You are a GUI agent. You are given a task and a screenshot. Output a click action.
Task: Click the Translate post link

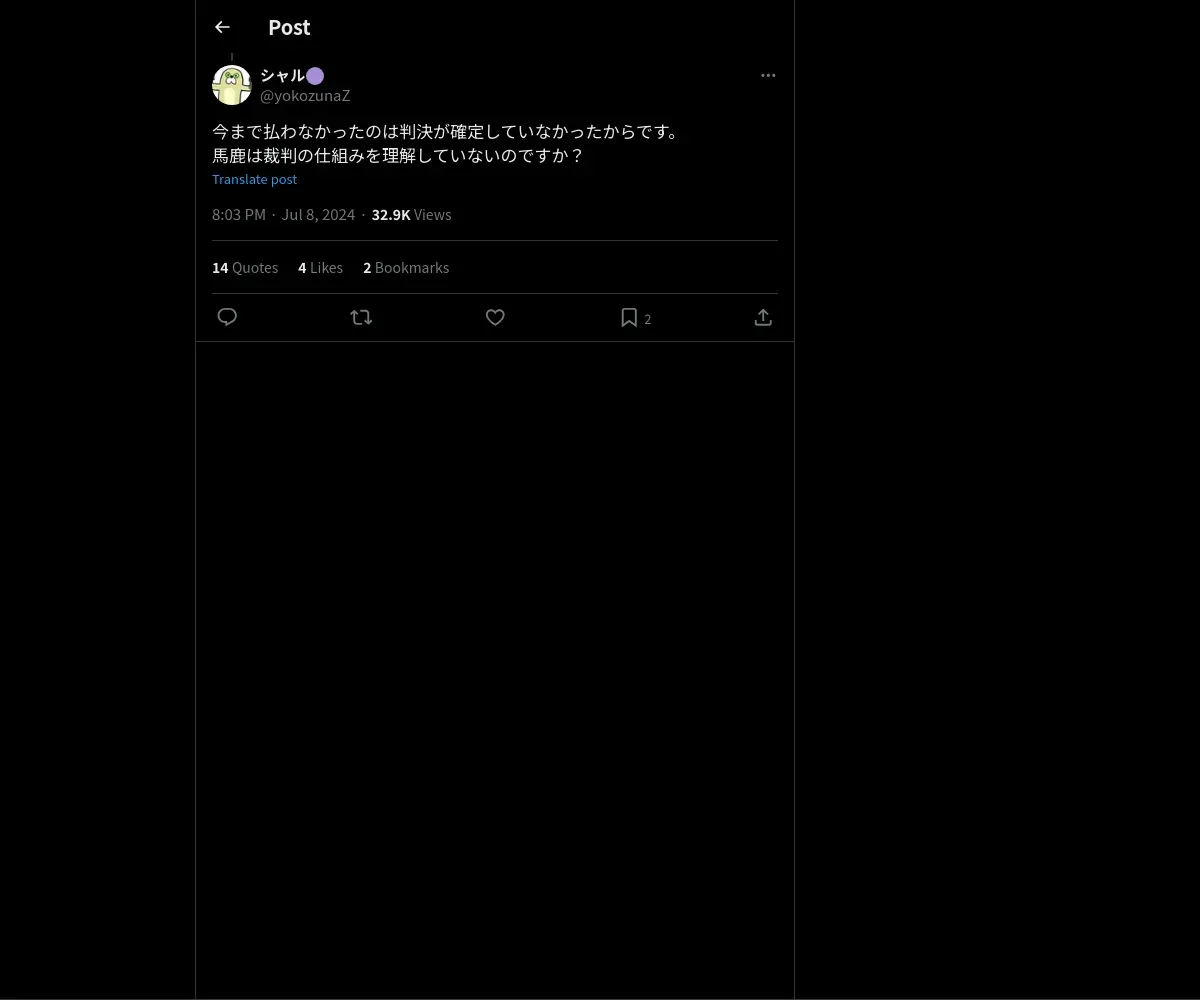[x=254, y=179]
